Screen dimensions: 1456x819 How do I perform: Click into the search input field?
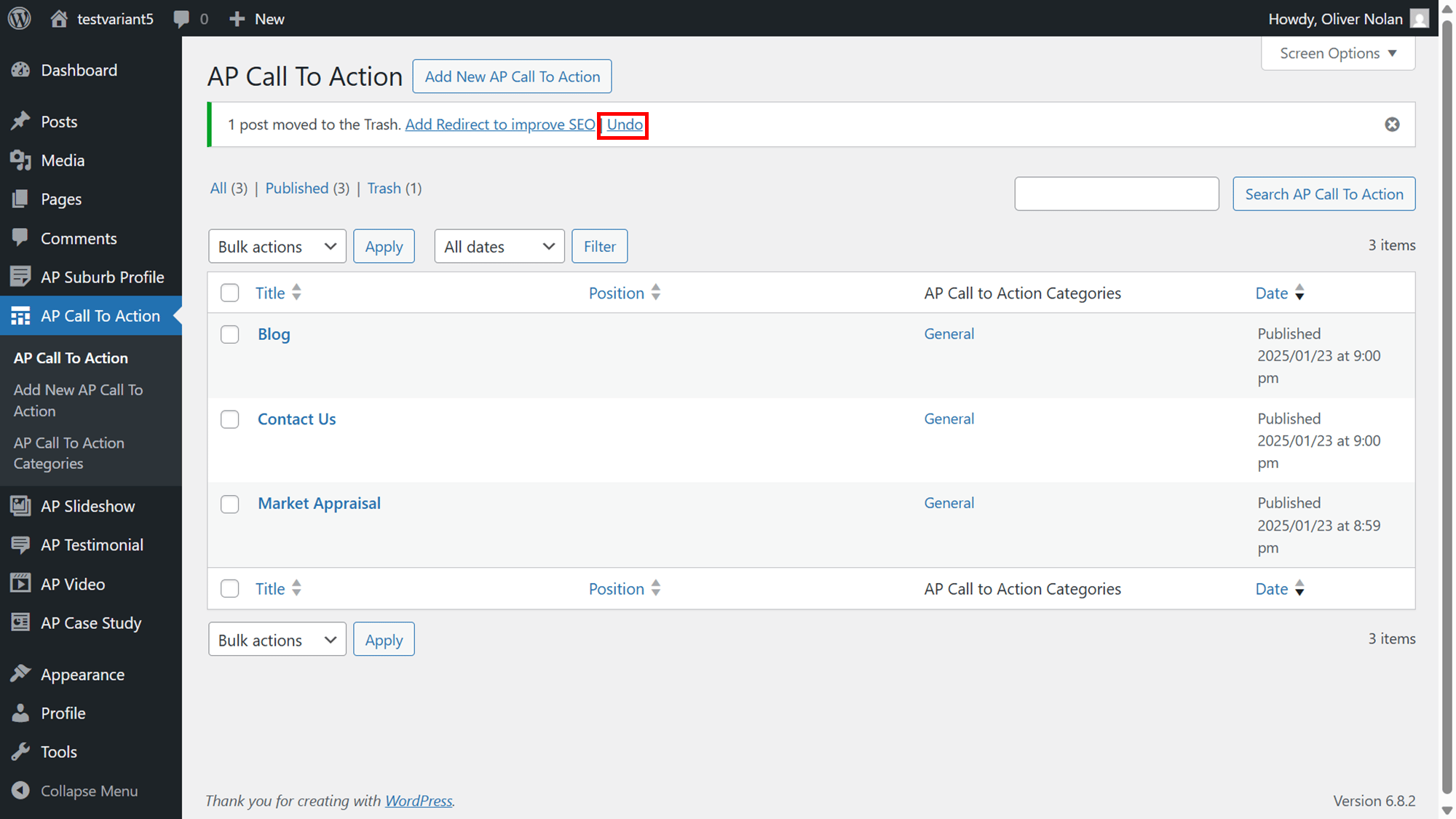click(x=1117, y=194)
